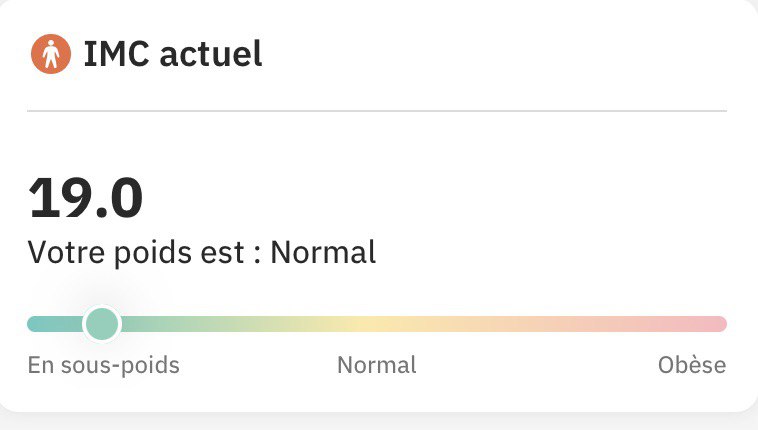Click the green slider thumb
The height and width of the screenshot is (430, 758).
click(x=102, y=324)
